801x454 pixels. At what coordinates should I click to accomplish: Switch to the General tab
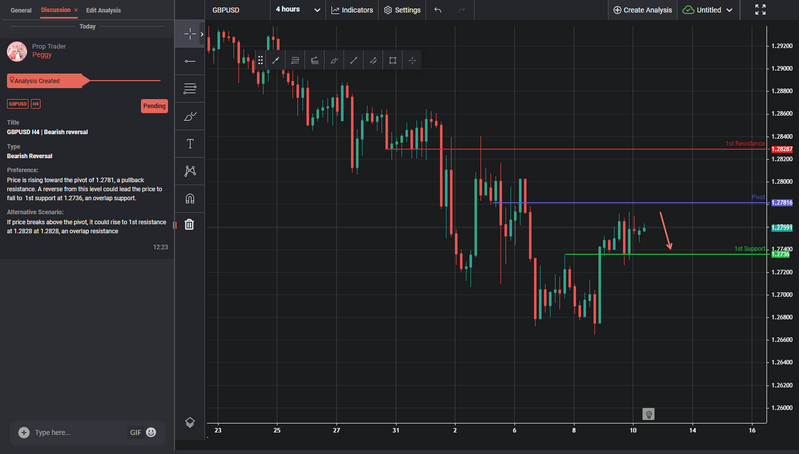21,10
